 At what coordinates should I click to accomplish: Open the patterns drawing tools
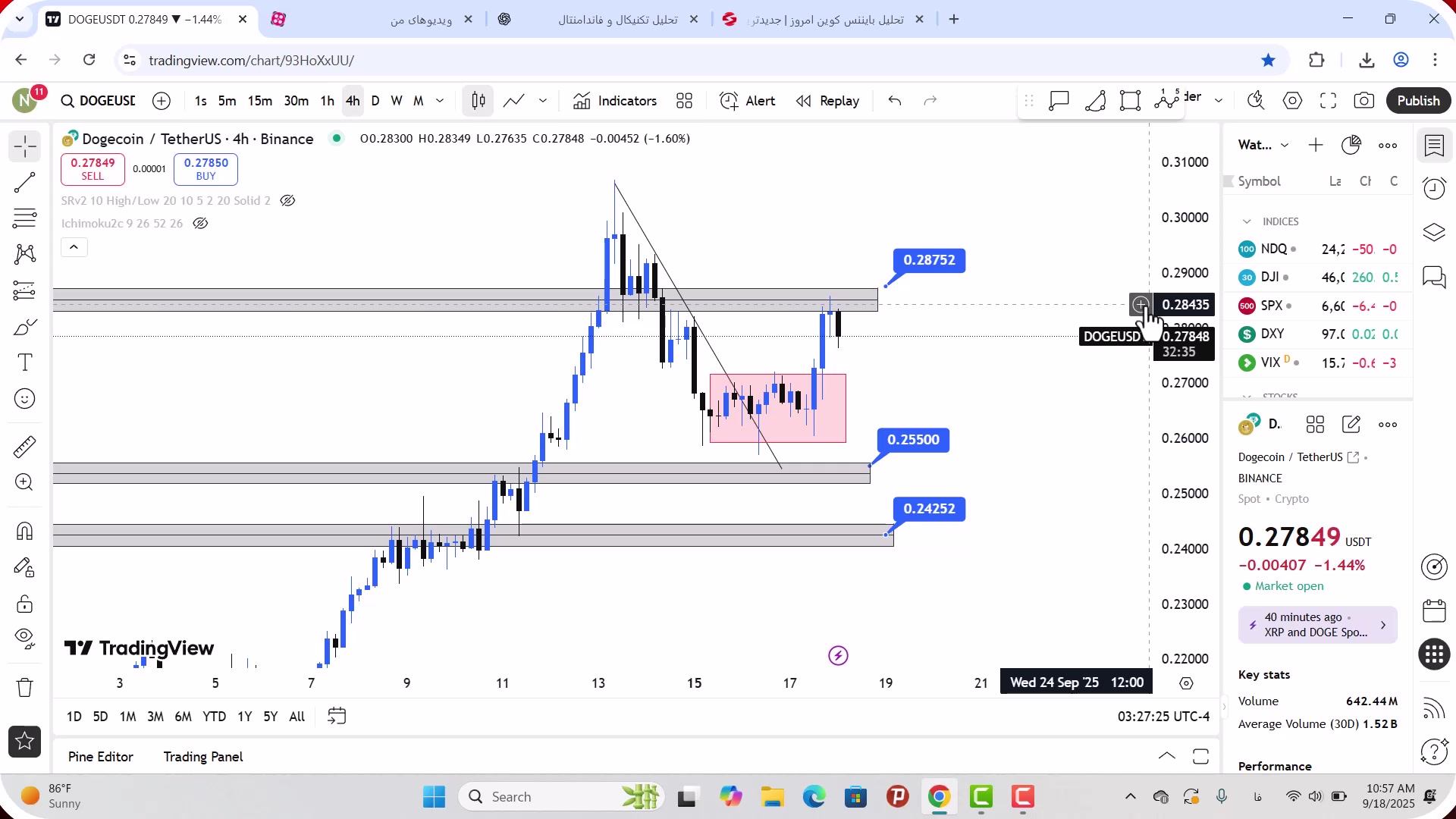[x=25, y=254]
